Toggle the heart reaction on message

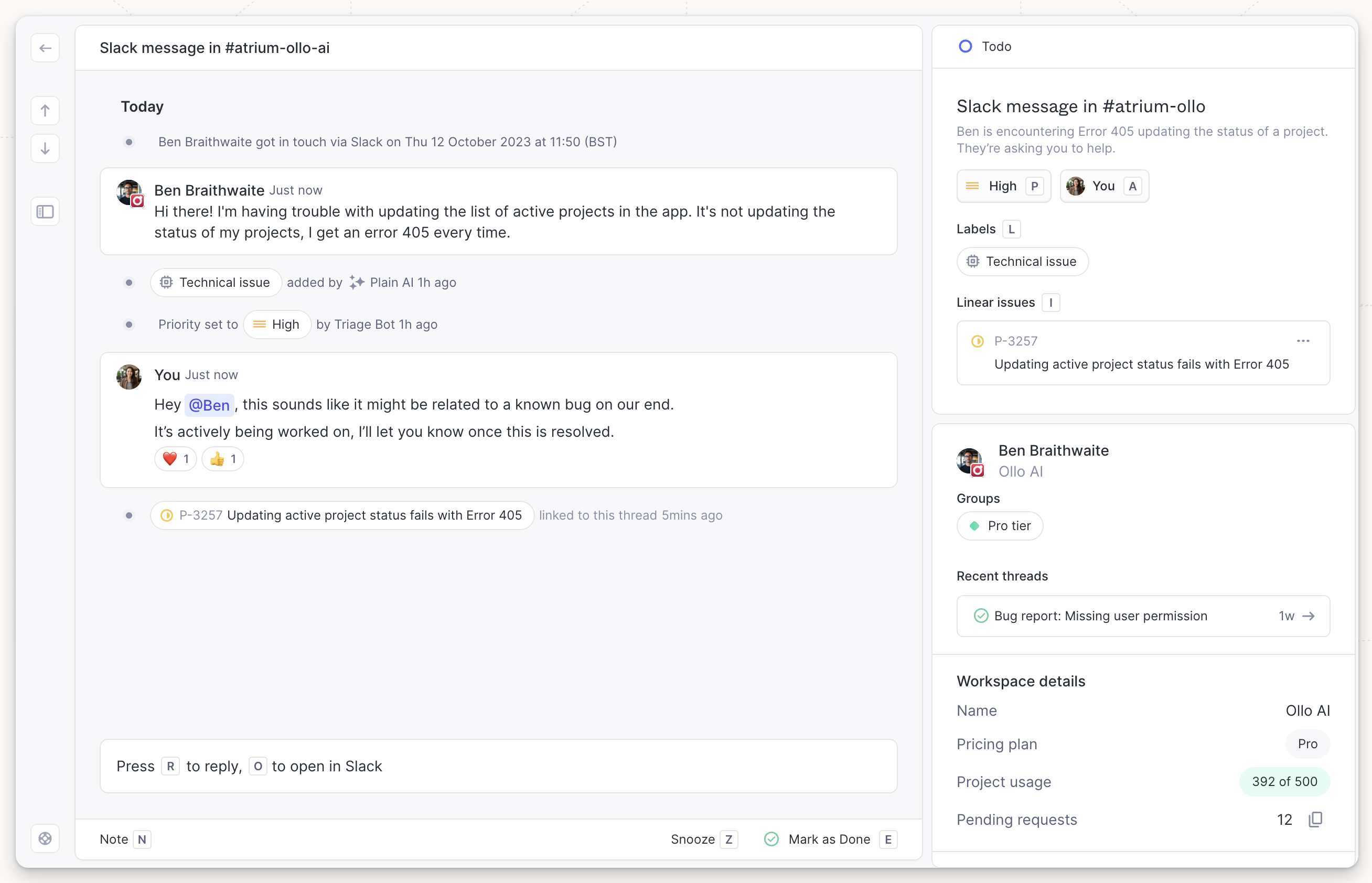(176, 459)
